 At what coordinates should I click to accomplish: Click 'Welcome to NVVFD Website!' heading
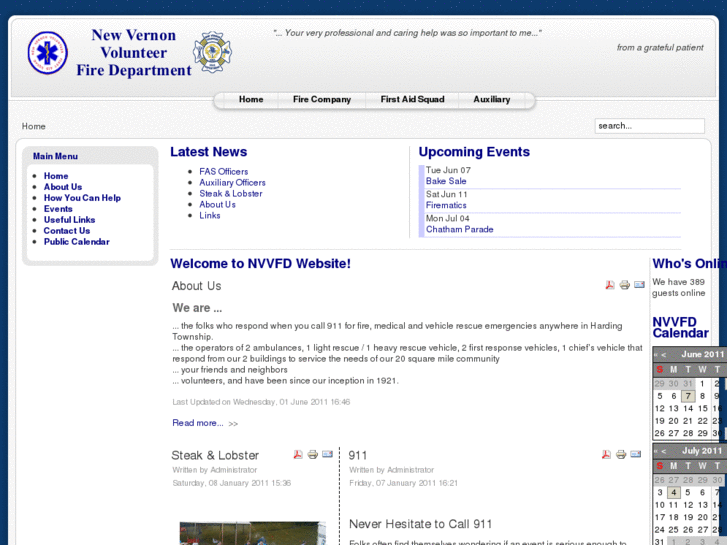260,263
